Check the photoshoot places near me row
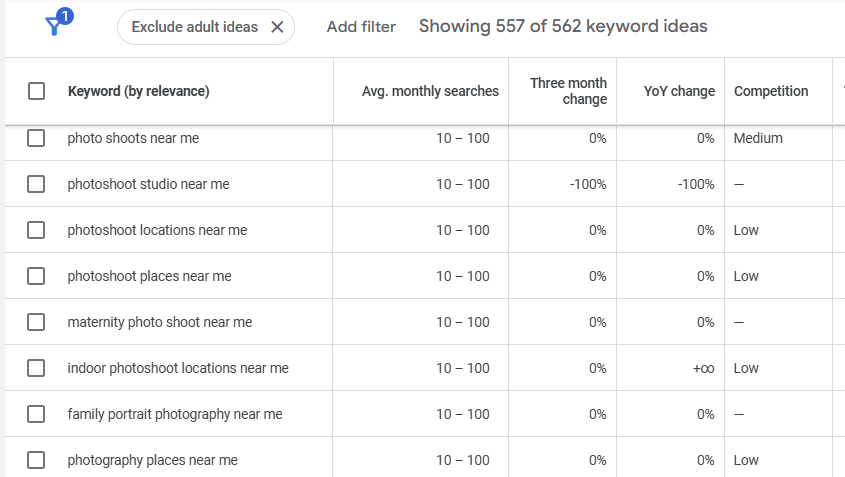845x477 pixels. coord(37,276)
